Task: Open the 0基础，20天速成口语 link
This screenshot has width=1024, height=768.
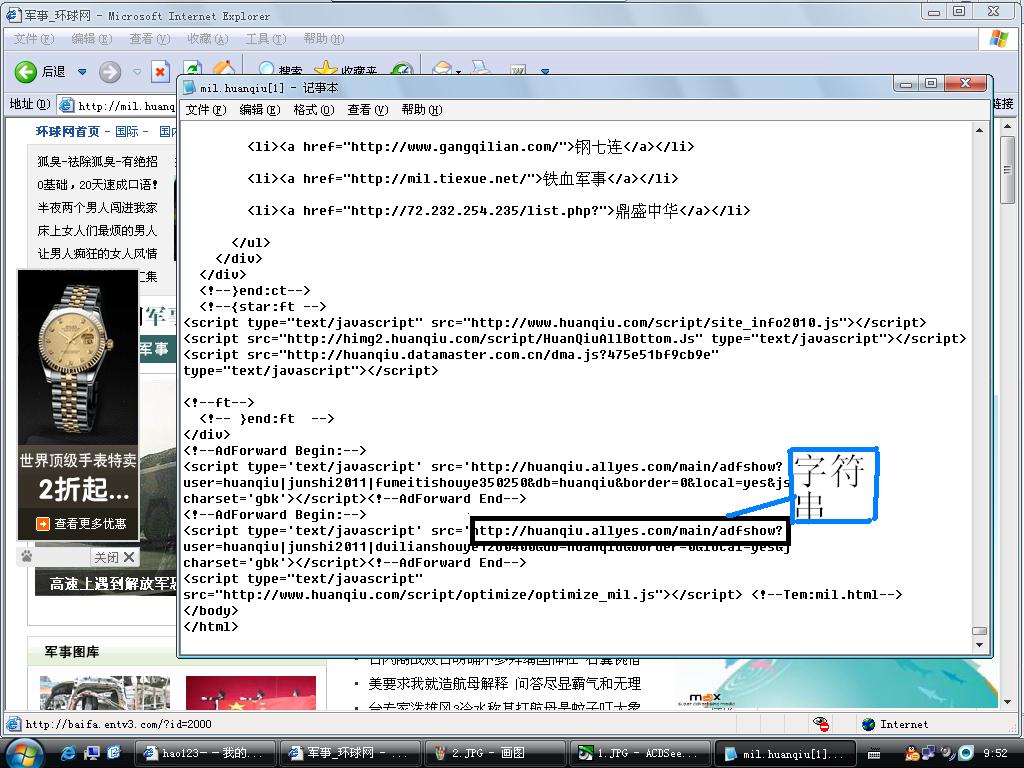Action: pyautogui.click(x=97, y=185)
